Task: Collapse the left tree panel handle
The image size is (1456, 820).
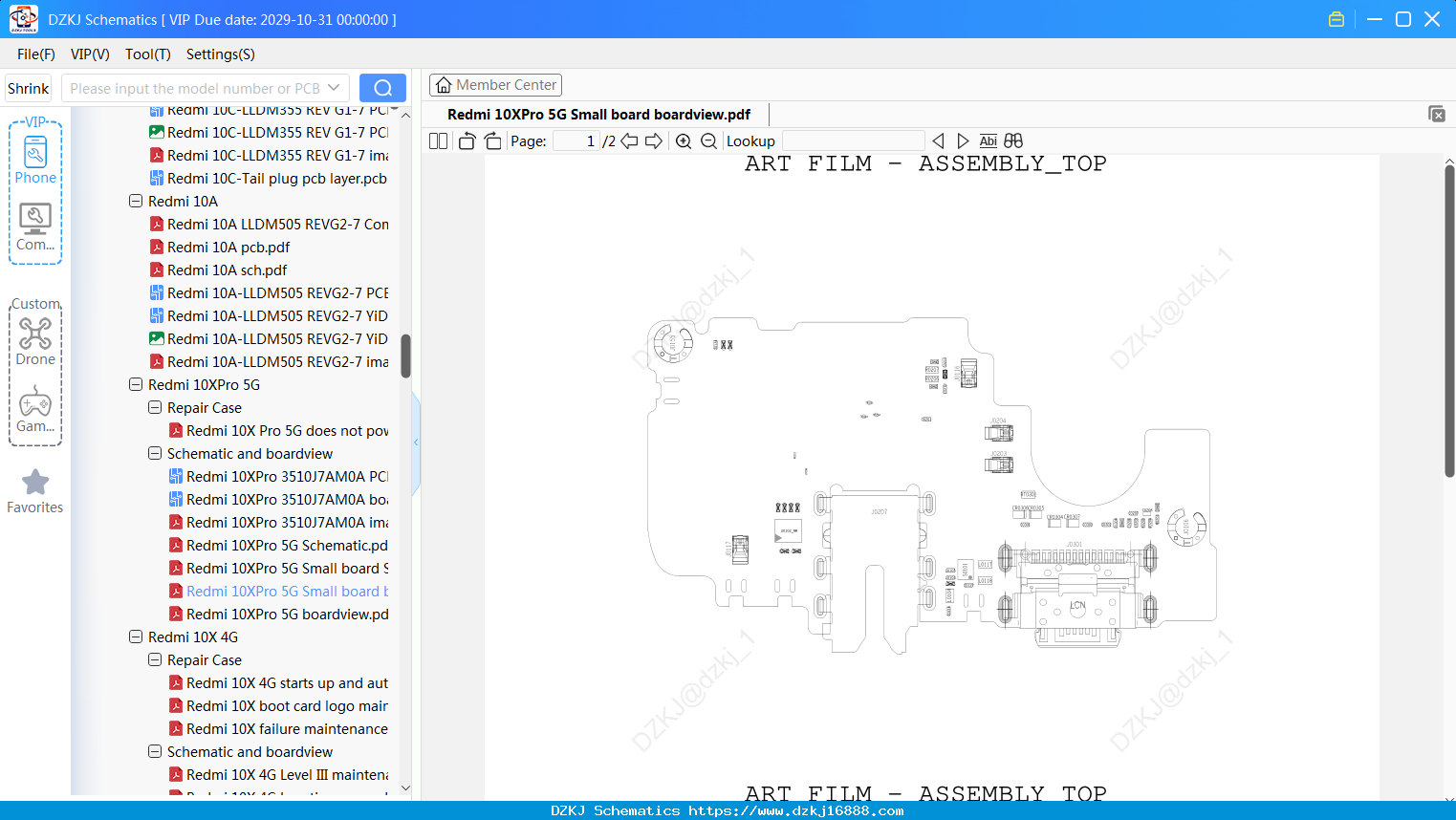Action: tap(416, 442)
